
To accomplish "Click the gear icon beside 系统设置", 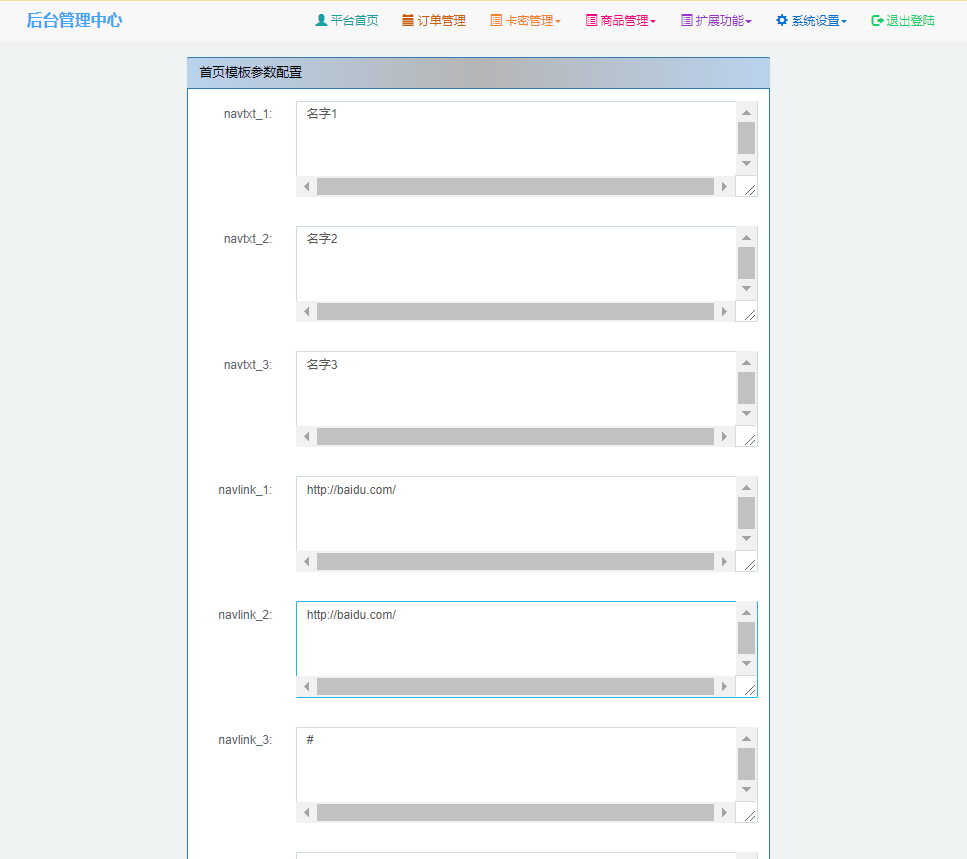I will click(x=781, y=20).
